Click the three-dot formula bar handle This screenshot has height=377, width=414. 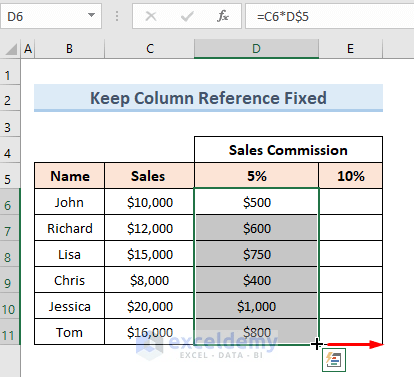point(117,16)
